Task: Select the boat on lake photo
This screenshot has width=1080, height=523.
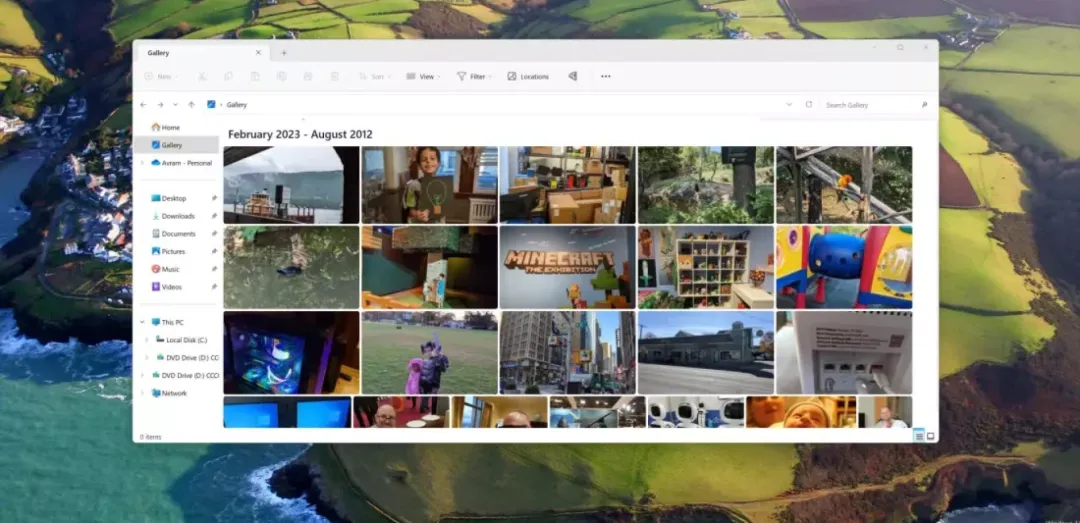Action: coord(291,185)
